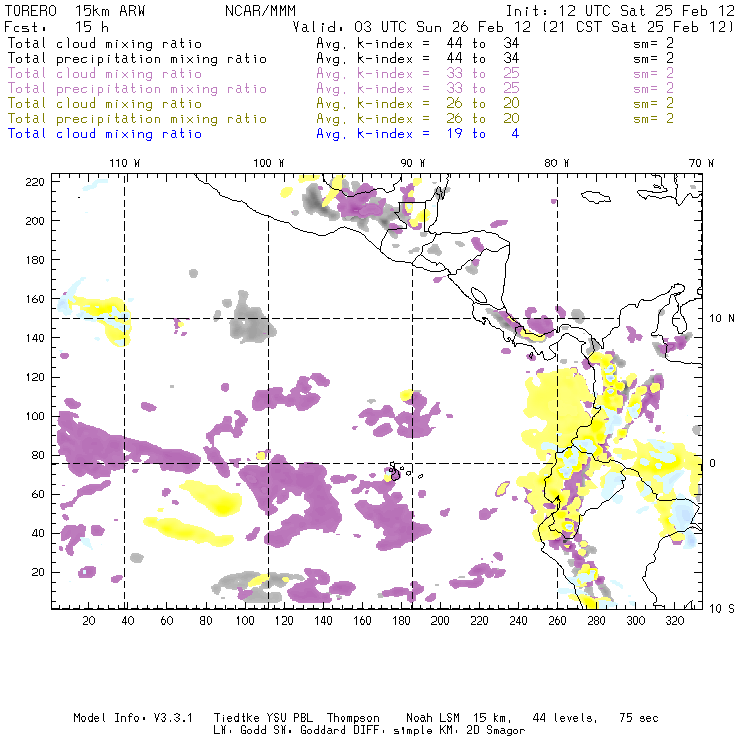Select the "10 S" latitude label
The width and height of the screenshot is (740, 740).
[x=722, y=609]
